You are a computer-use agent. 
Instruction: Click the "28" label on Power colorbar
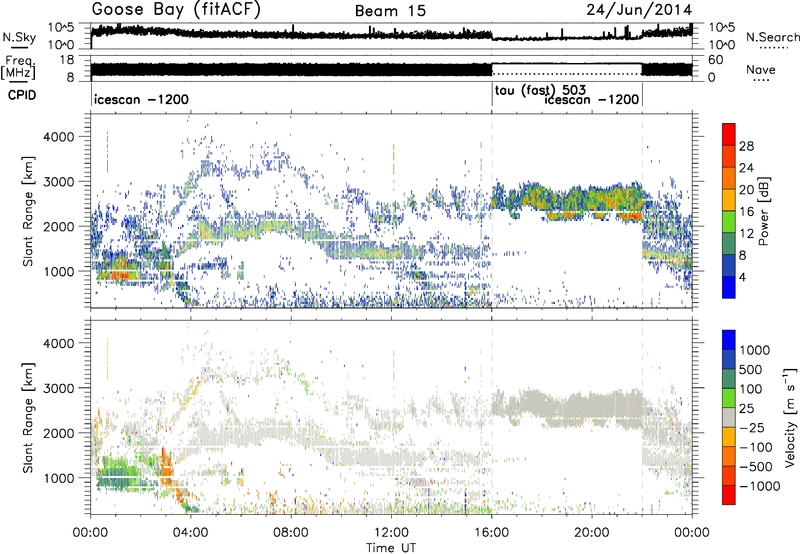746,146
